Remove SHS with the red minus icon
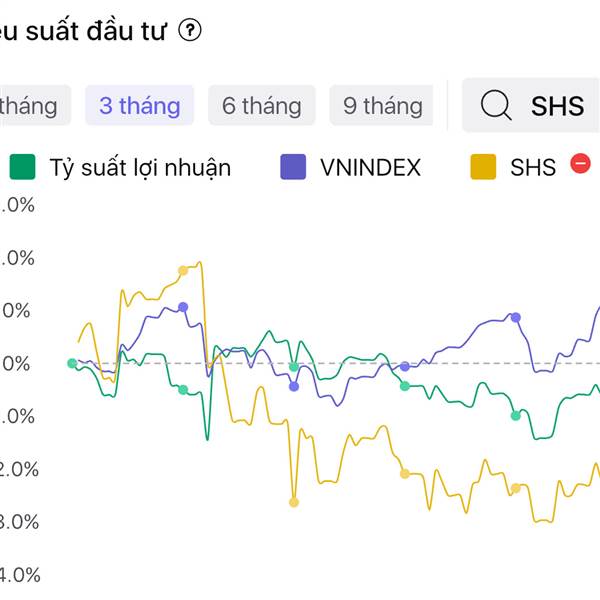 579,164
